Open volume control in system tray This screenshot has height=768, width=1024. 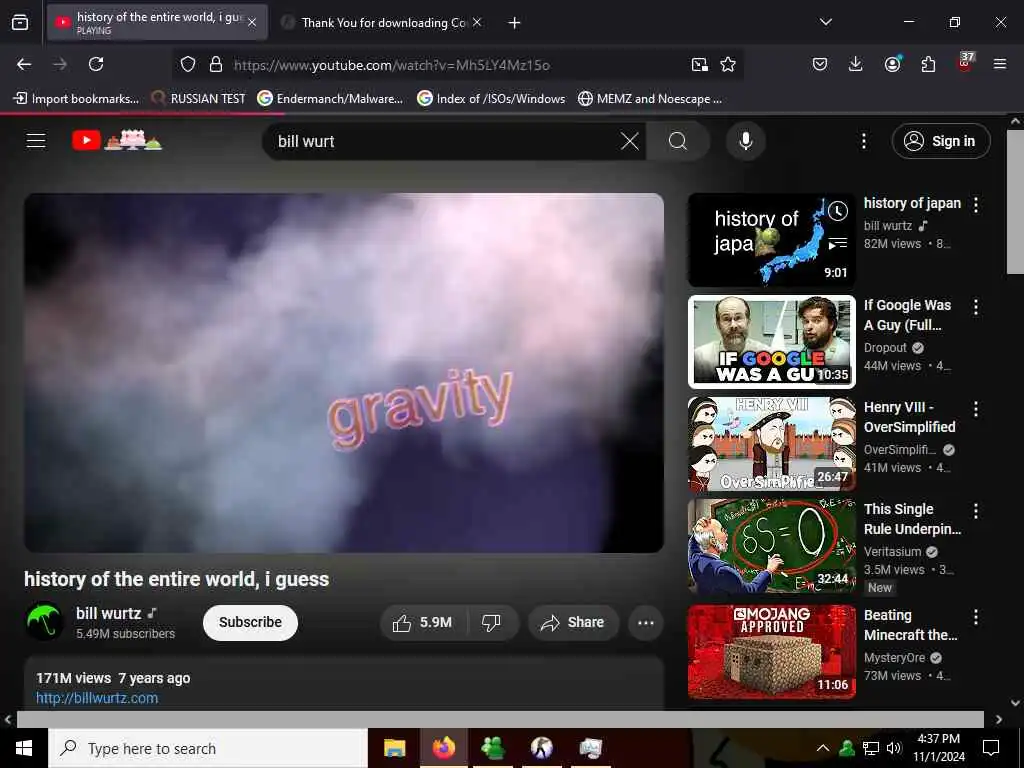point(894,748)
